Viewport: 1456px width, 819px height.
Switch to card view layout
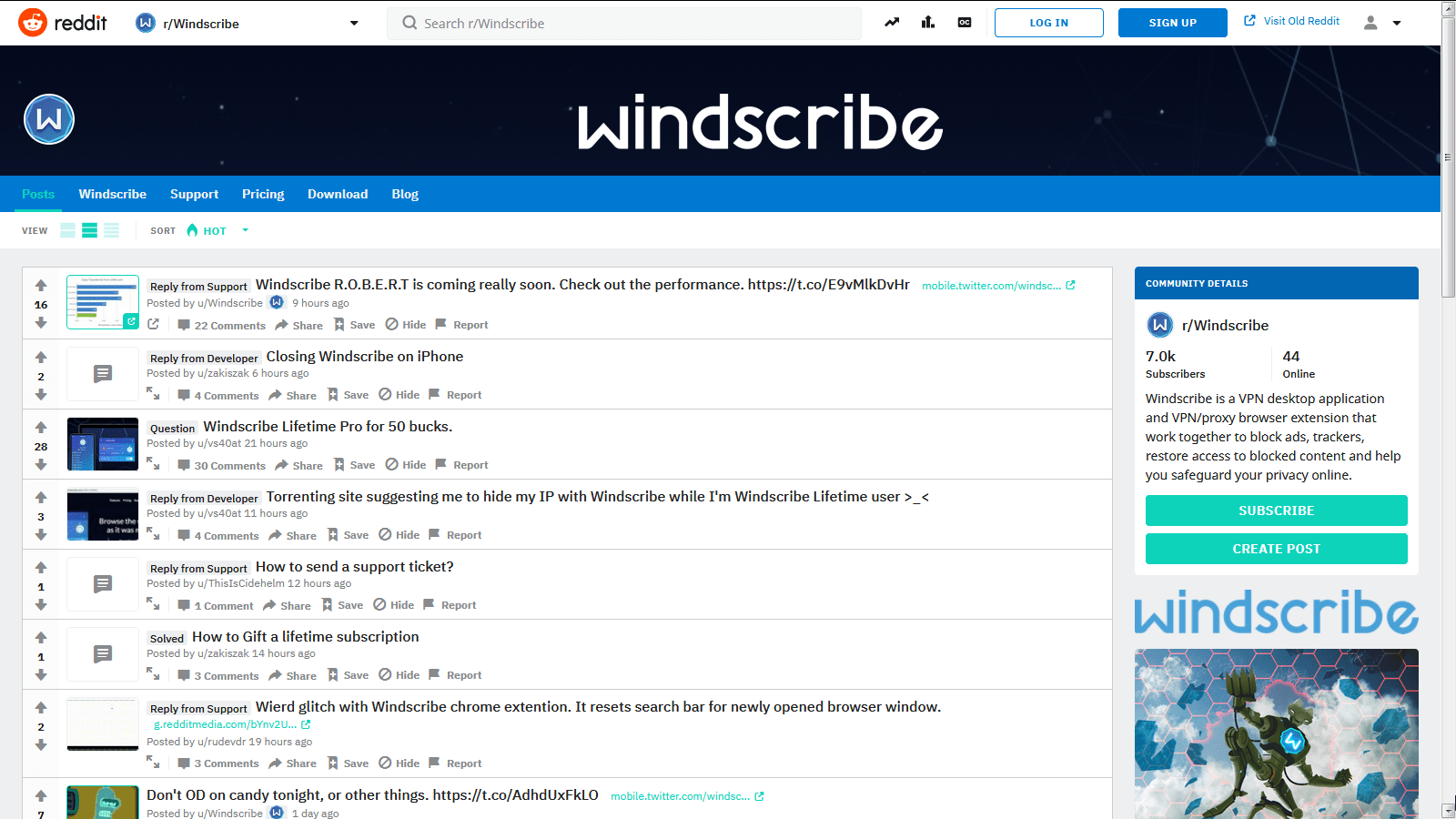pyautogui.click(x=68, y=230)
